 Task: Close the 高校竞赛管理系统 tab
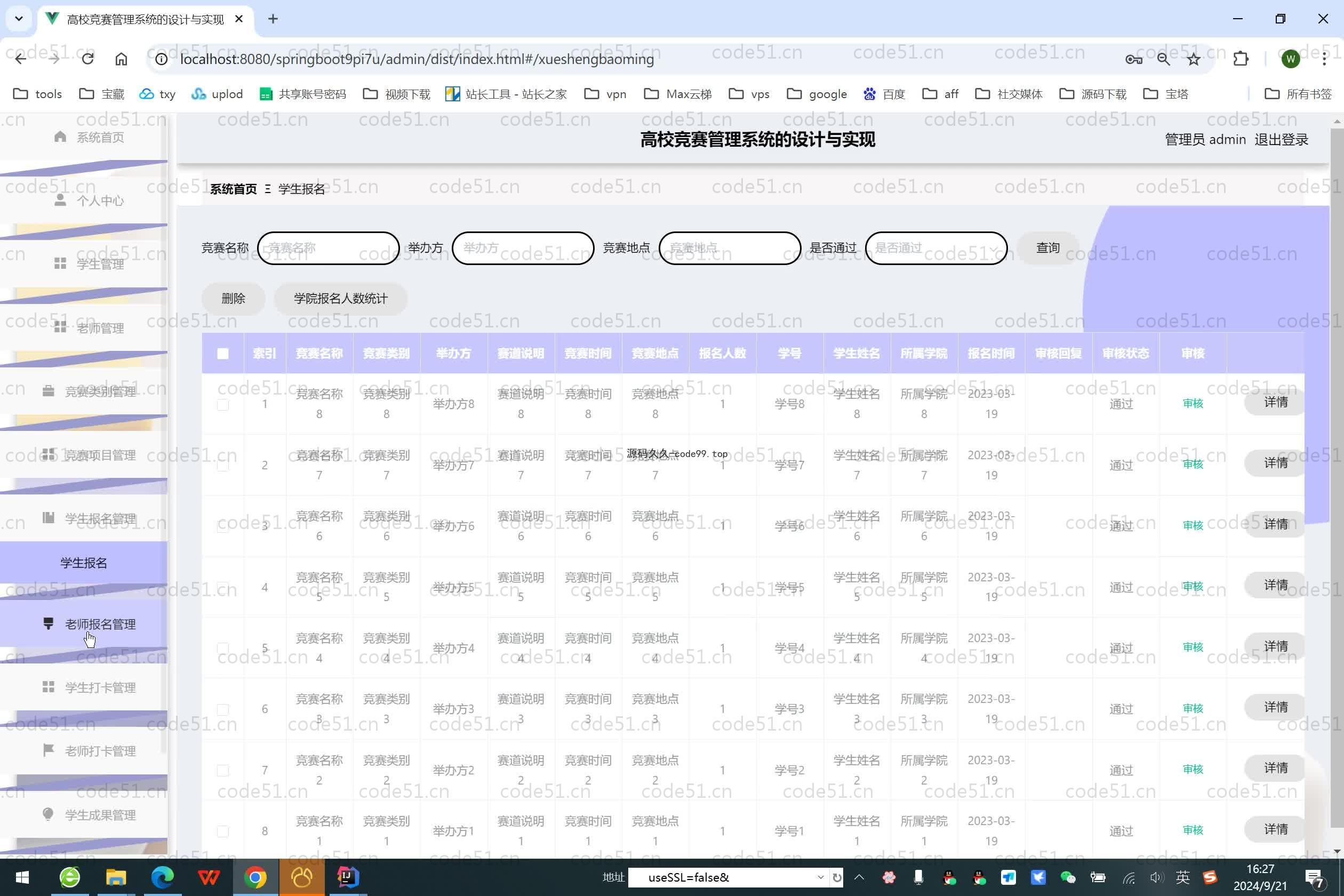pyautogui.click(x=239, y=19)
